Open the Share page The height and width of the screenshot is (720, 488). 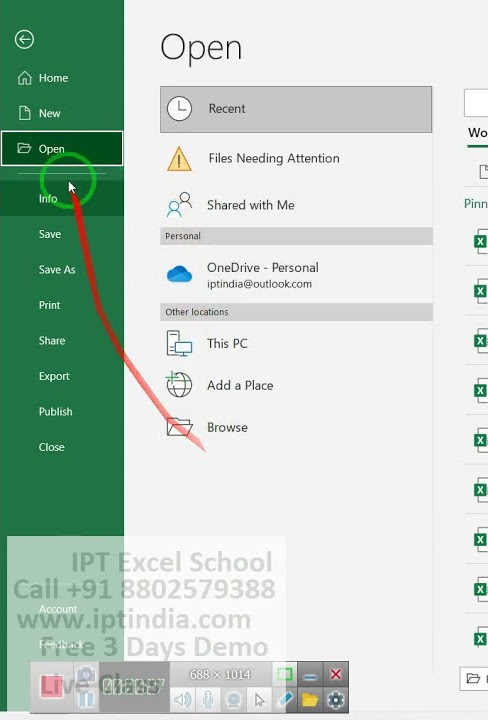tap(62, 341)
